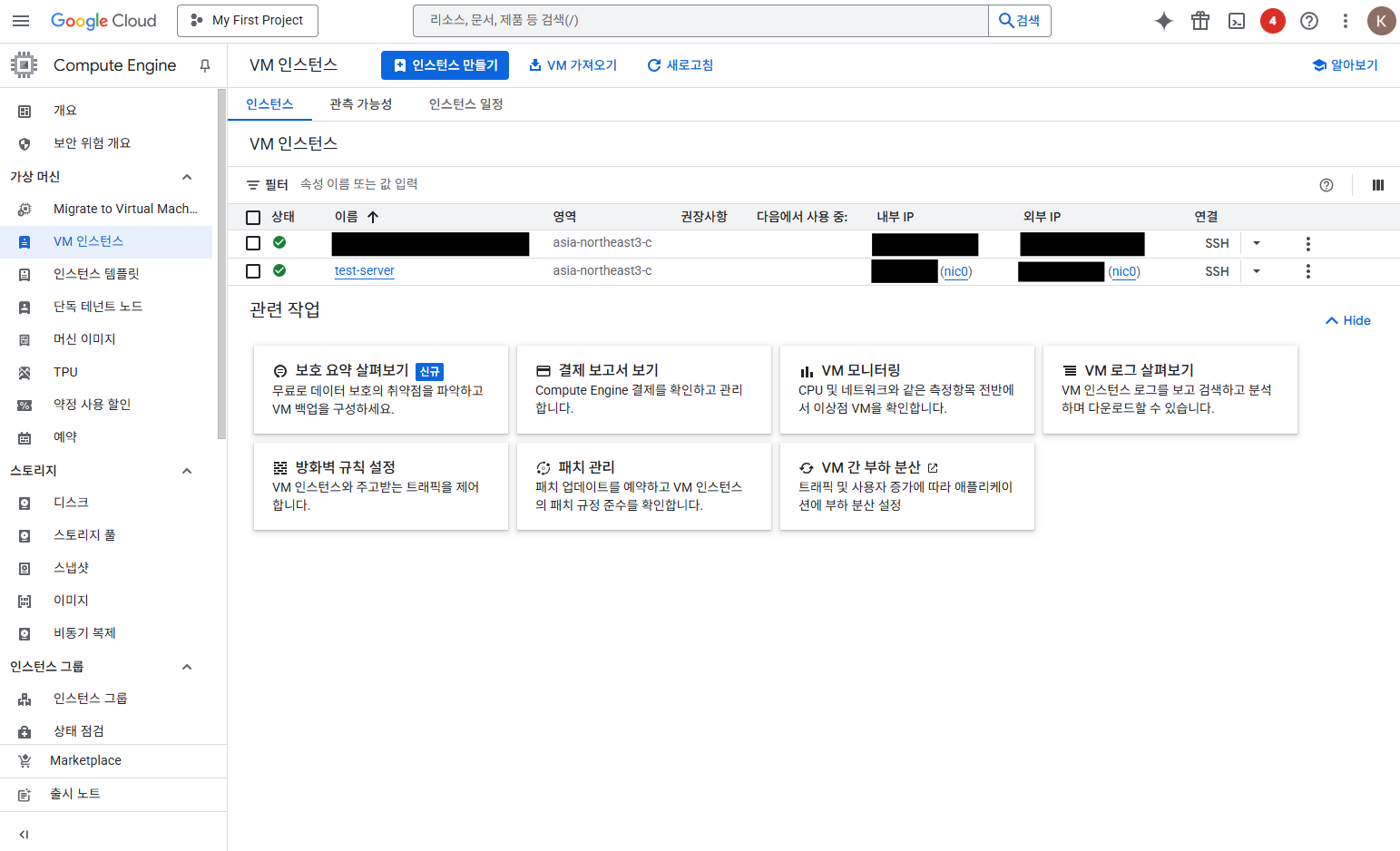Select the first instance checkbox
The width and height of the screenshot is (1400, 851).
tap(253, 243)
